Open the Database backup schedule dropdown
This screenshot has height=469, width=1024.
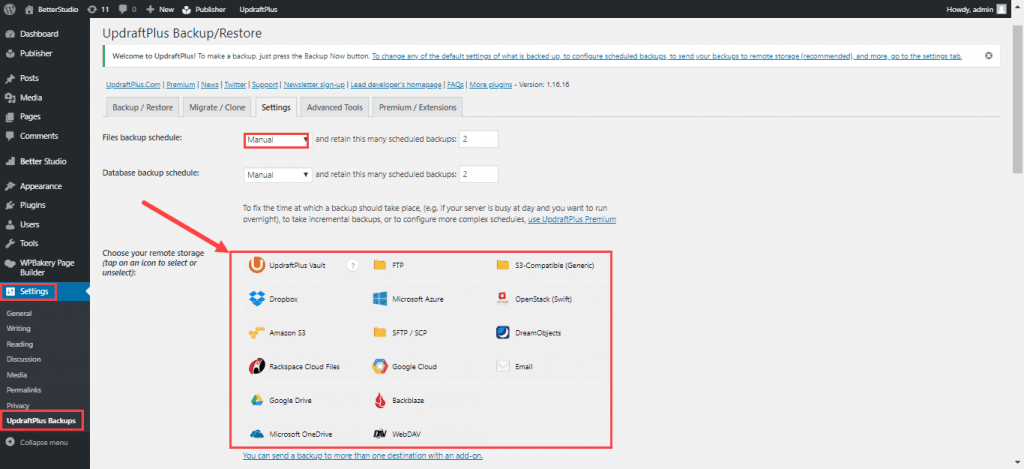coord(278,175)
